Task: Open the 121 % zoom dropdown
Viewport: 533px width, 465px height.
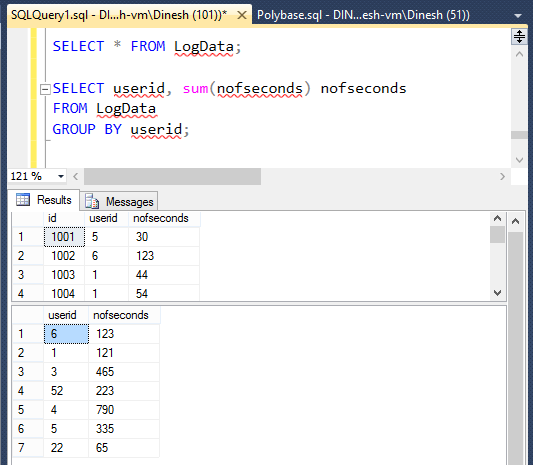Action: pyautogui.click(x=61, y=176)
